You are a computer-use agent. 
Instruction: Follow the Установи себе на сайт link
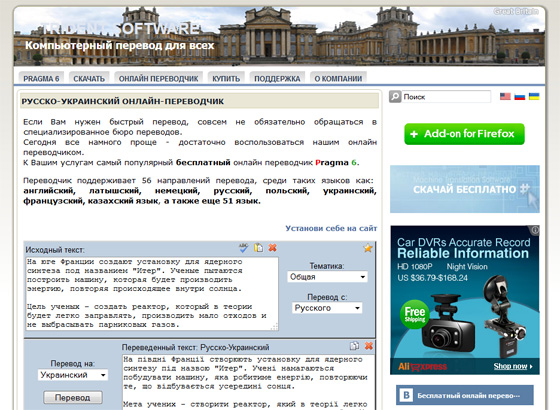[x=331, y=228]
